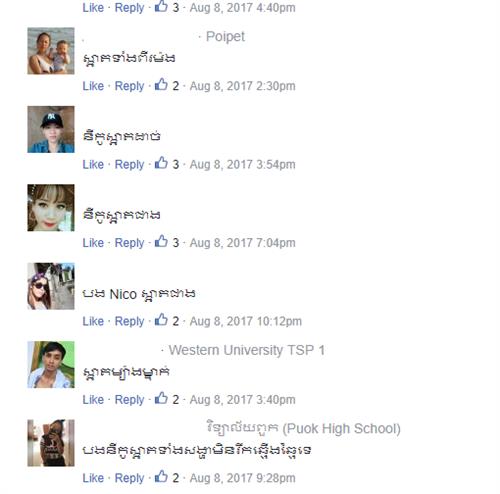Open profile photo beside Western University comment
The width and height of the screenshot is (500, 494).
click(51, 364)
